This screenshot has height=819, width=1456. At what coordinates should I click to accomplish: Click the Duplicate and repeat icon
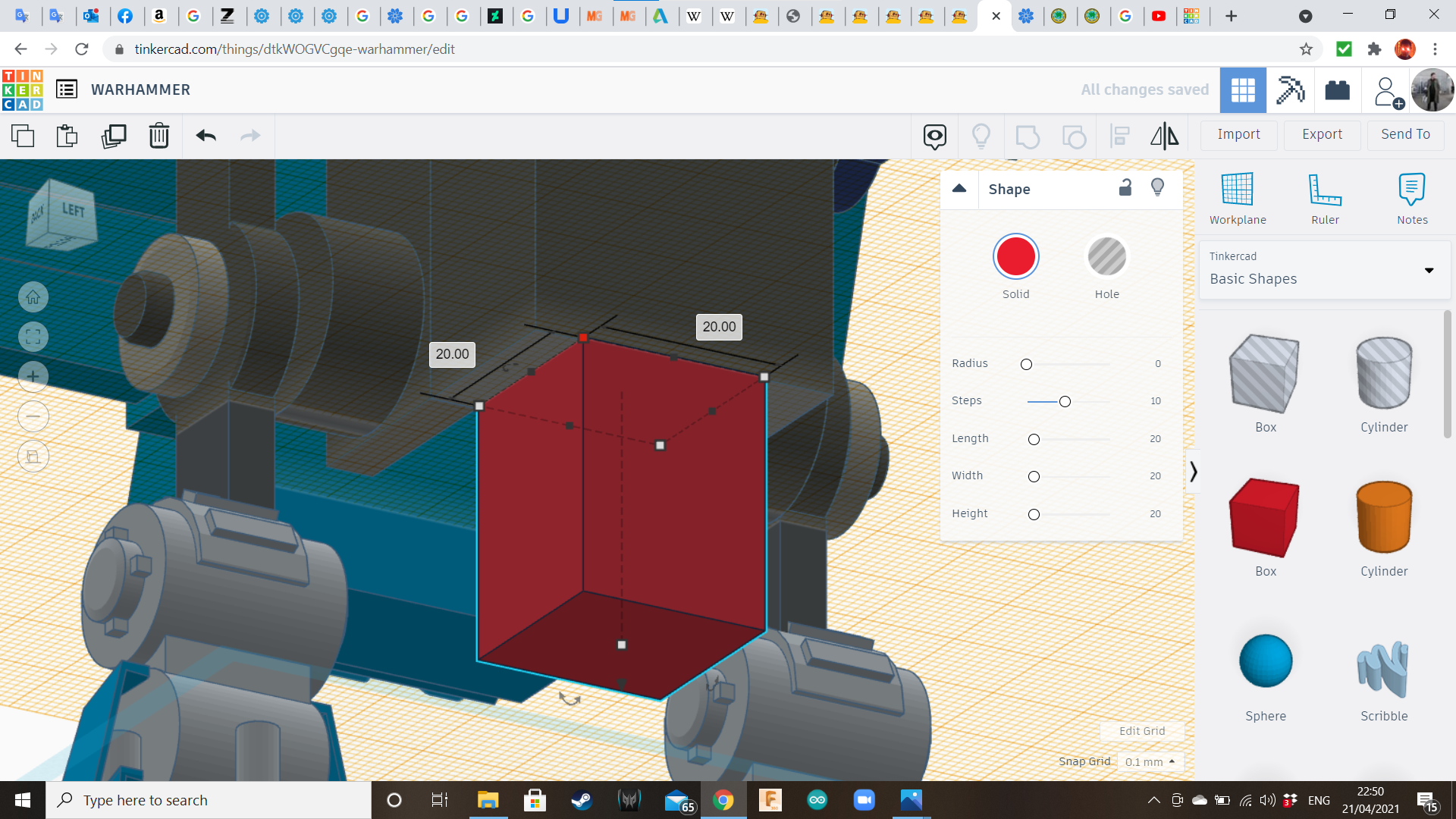114,136
